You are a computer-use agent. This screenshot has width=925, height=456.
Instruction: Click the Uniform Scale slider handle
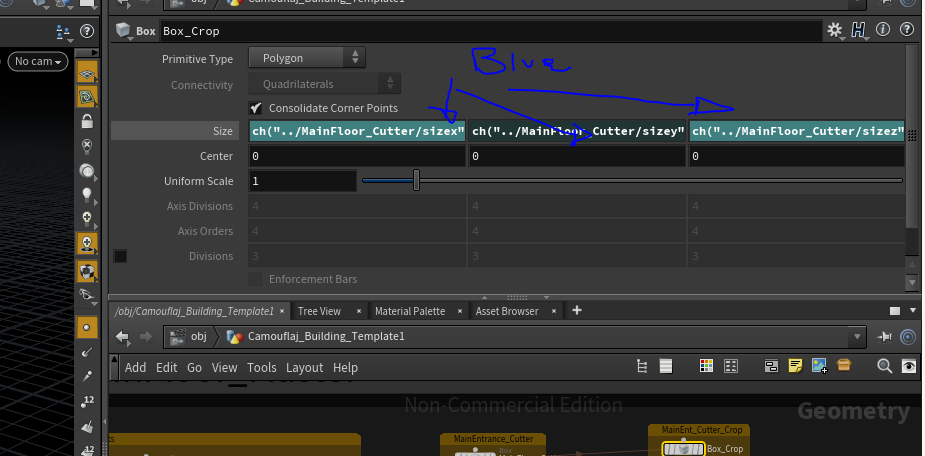point(416,181)
